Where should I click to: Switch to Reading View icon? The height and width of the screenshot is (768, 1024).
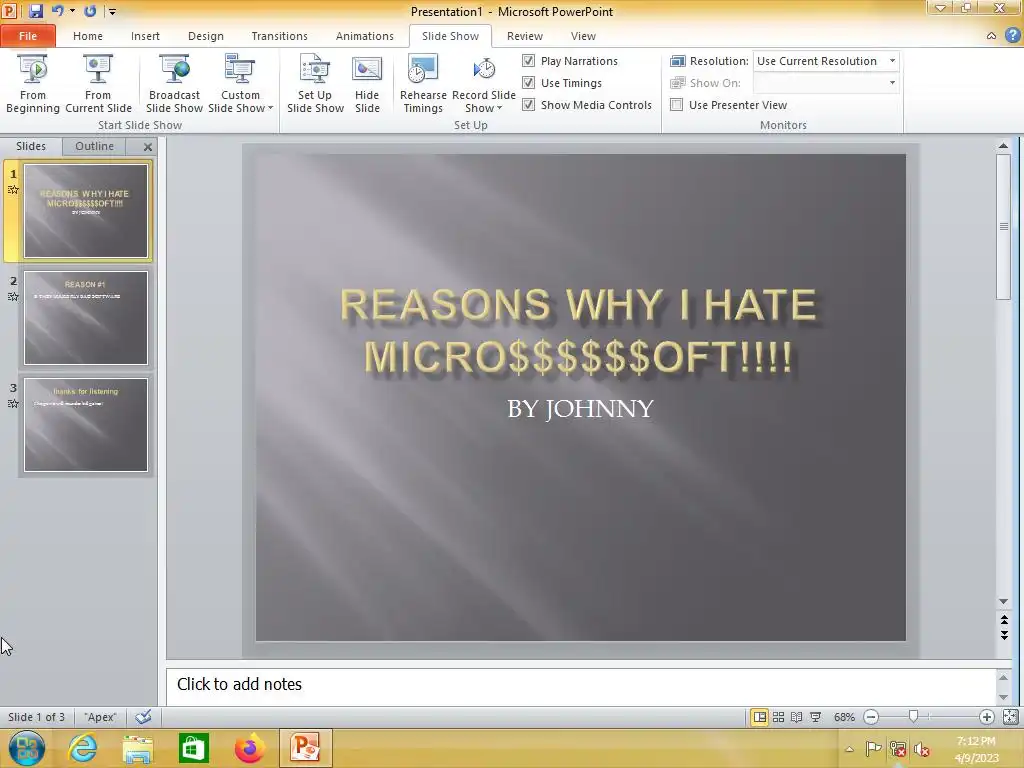pos(797,717)
